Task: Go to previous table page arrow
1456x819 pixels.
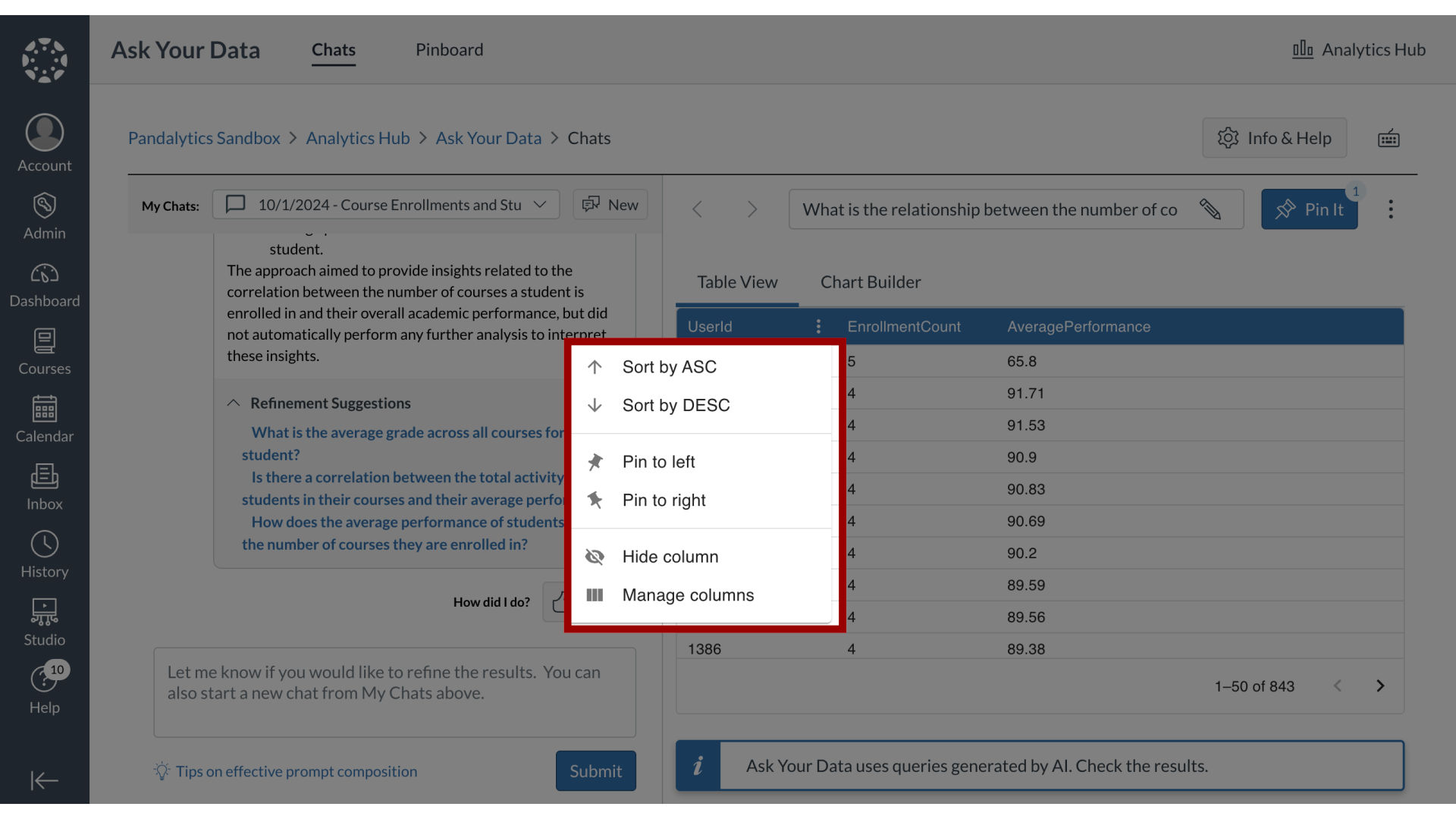Action: tap(1338, 686)
